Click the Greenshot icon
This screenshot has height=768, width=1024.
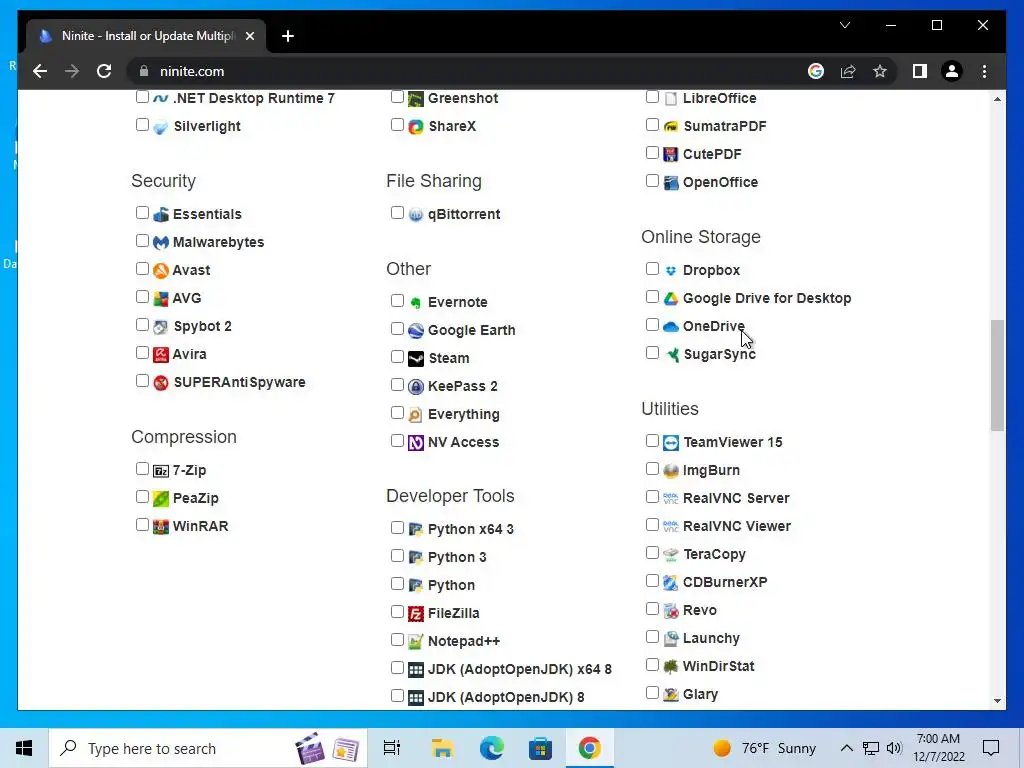(x=416, y=99)
